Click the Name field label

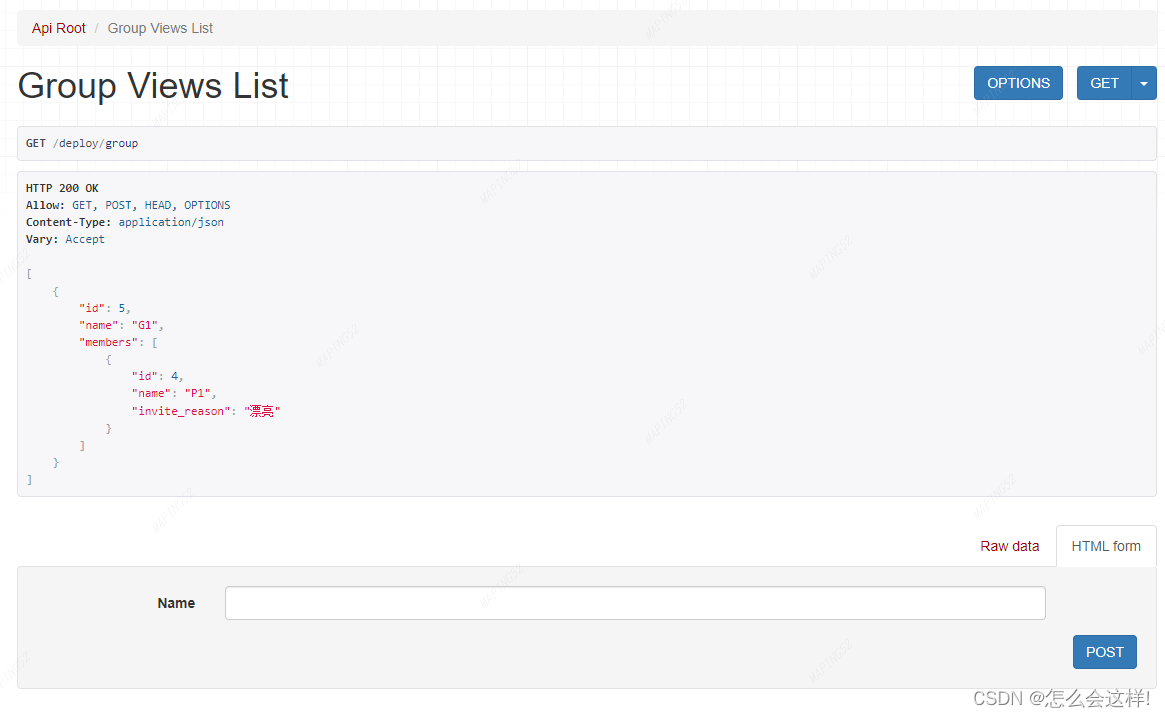pyautogui.click(x=176, y=603)
